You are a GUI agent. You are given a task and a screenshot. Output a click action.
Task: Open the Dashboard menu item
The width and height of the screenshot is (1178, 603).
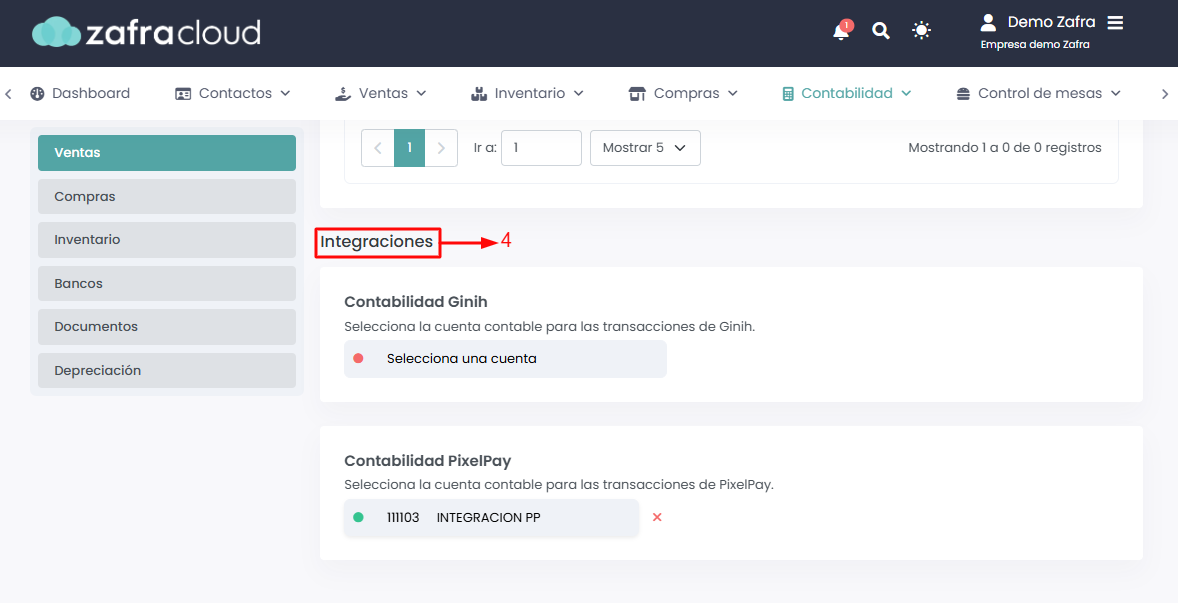tap(80, 93)
